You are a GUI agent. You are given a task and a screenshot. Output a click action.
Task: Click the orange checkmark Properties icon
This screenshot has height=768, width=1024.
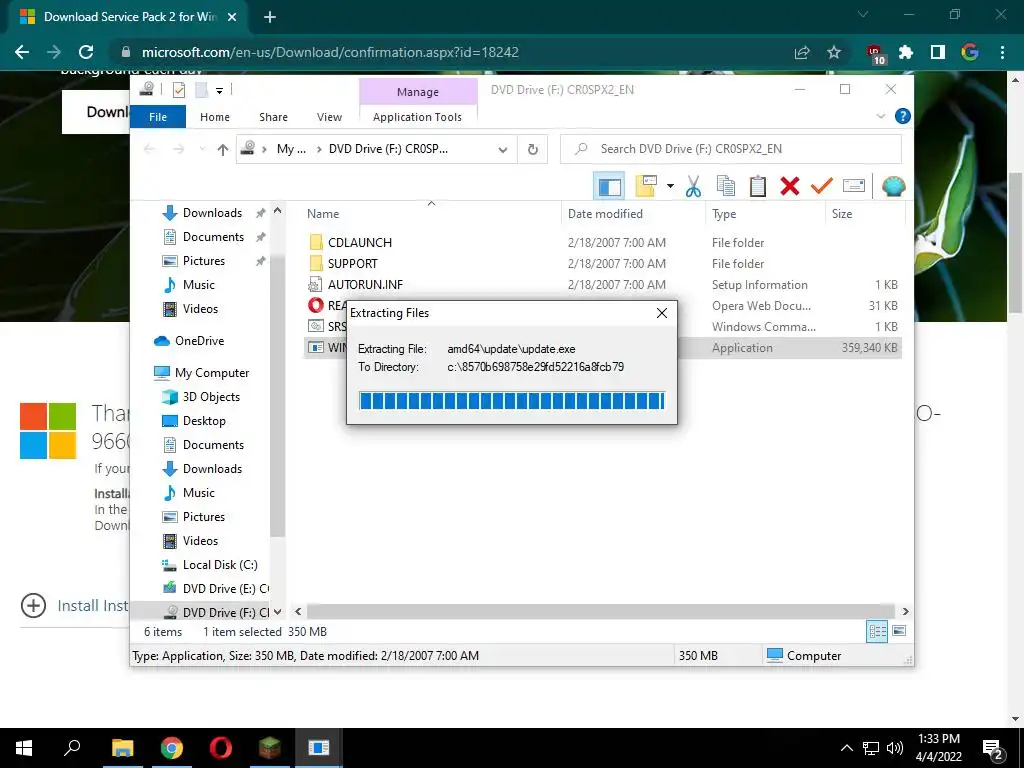pyautogui.click(x=822, y=187)
